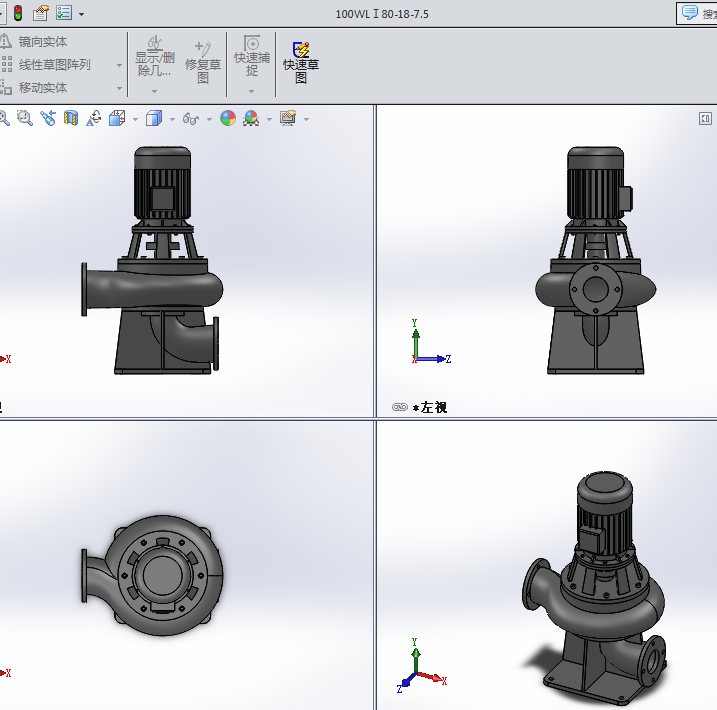Click Dynamic Annotation Views icon
This screenshot has width=717, height=710.
click(x=94, y=118)
